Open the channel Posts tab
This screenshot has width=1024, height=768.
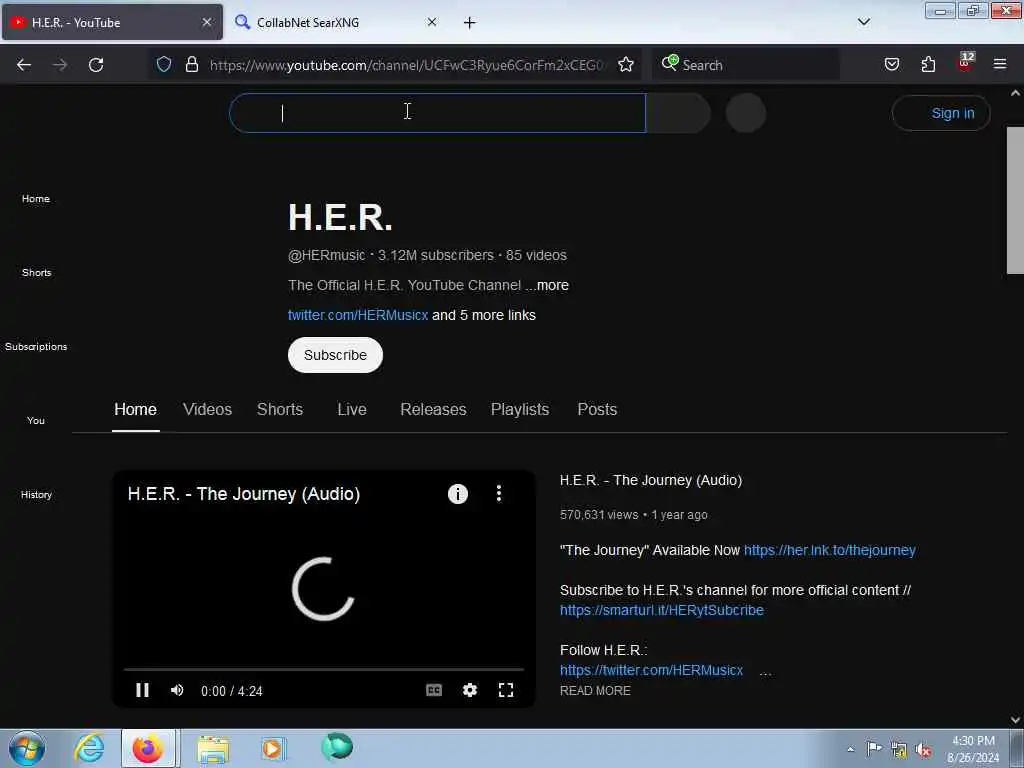point(597,409)
